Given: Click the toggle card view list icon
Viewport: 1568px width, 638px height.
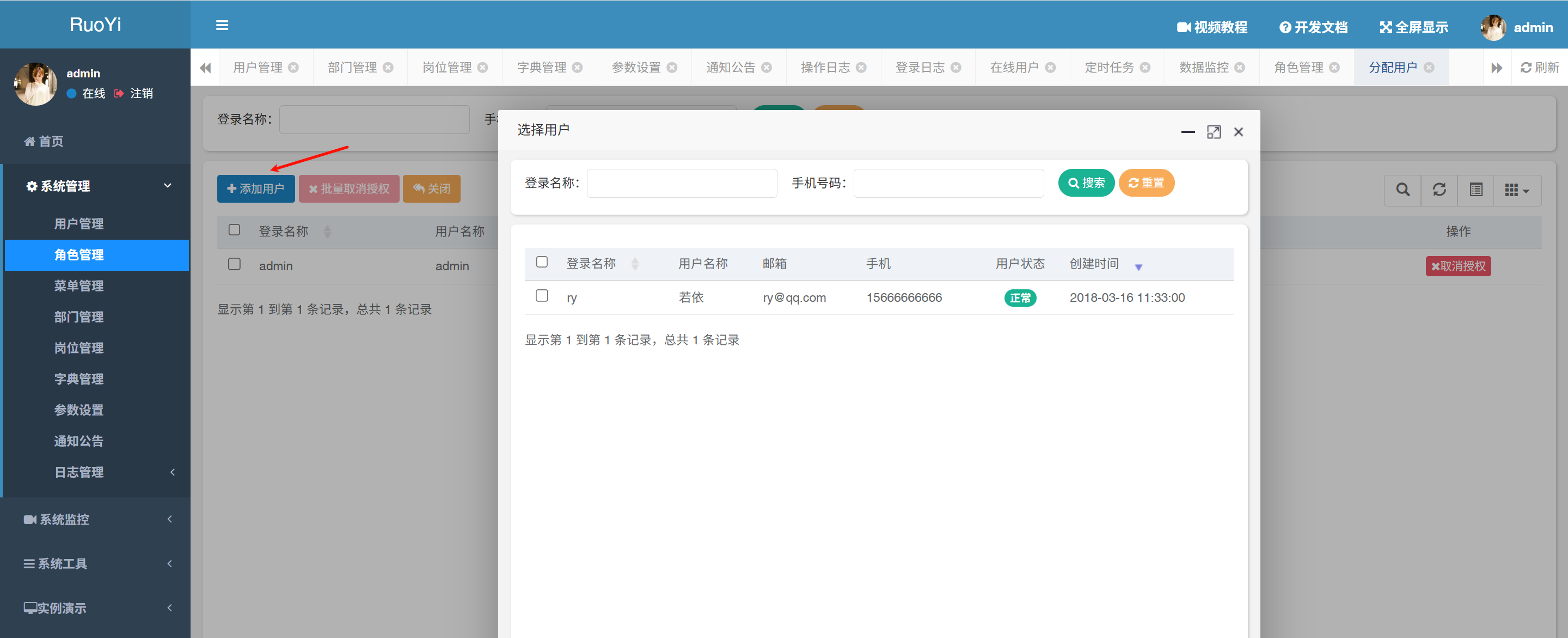Looking at the screenshot, I should (1475, 190).
